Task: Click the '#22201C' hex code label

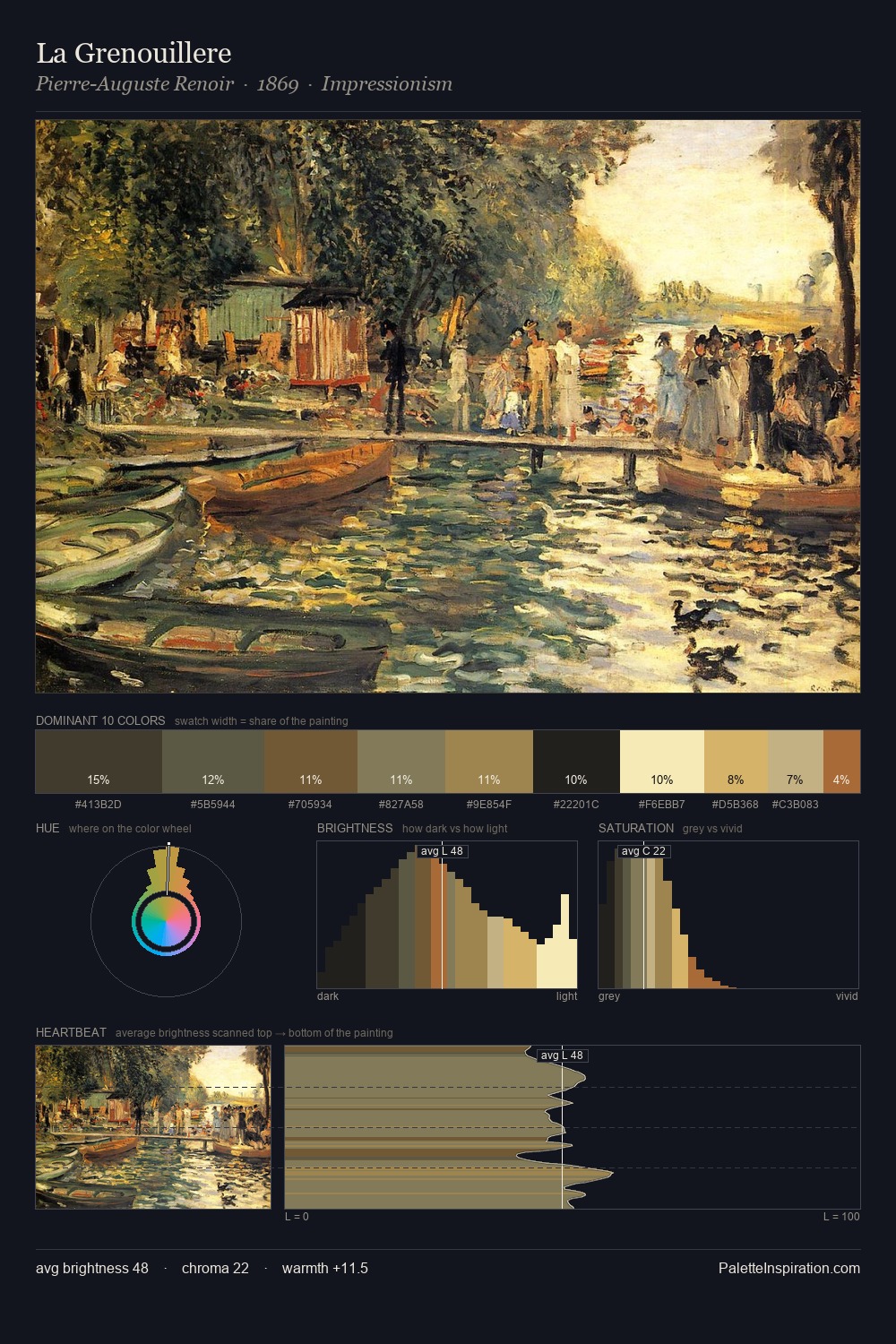Action: pyautogui.click(x=576, y=805)
